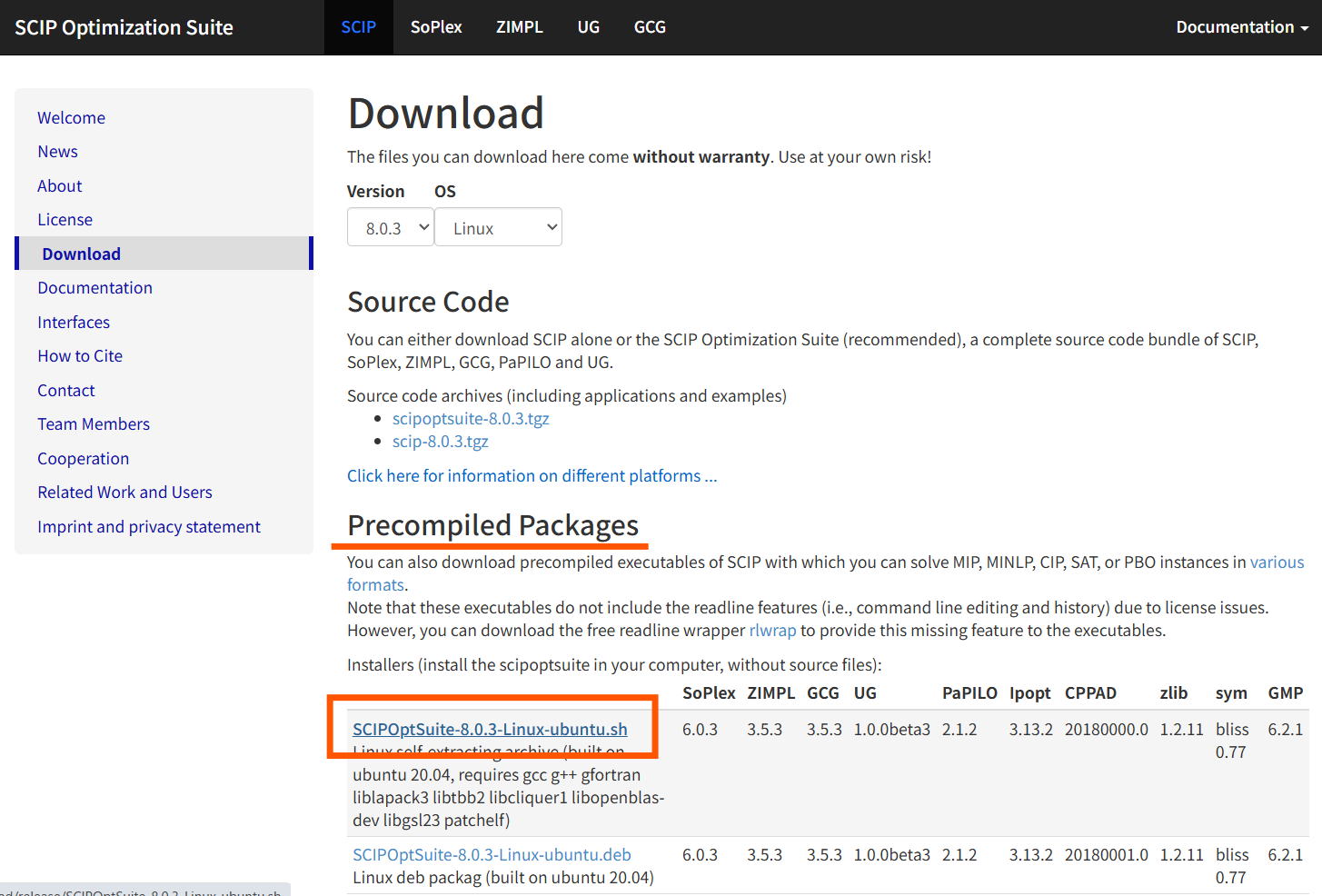Open the Version dropdown showing 8.0.3

point(390,228)
